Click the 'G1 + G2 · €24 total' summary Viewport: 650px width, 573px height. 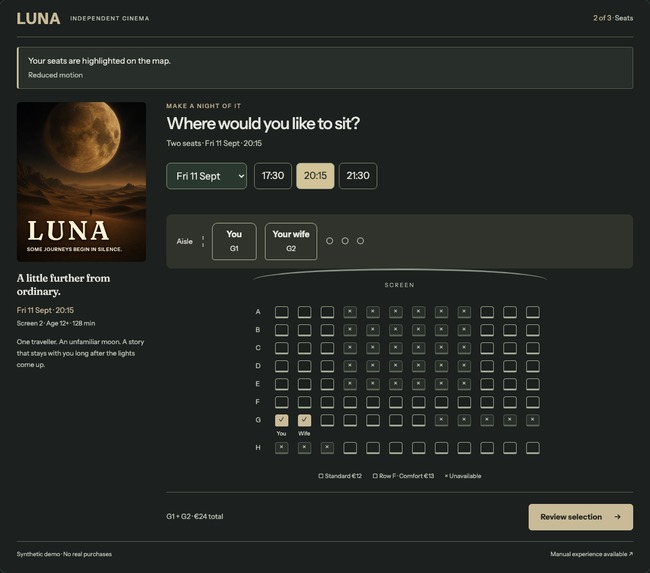pyautogui.click(x=195, y=517)
